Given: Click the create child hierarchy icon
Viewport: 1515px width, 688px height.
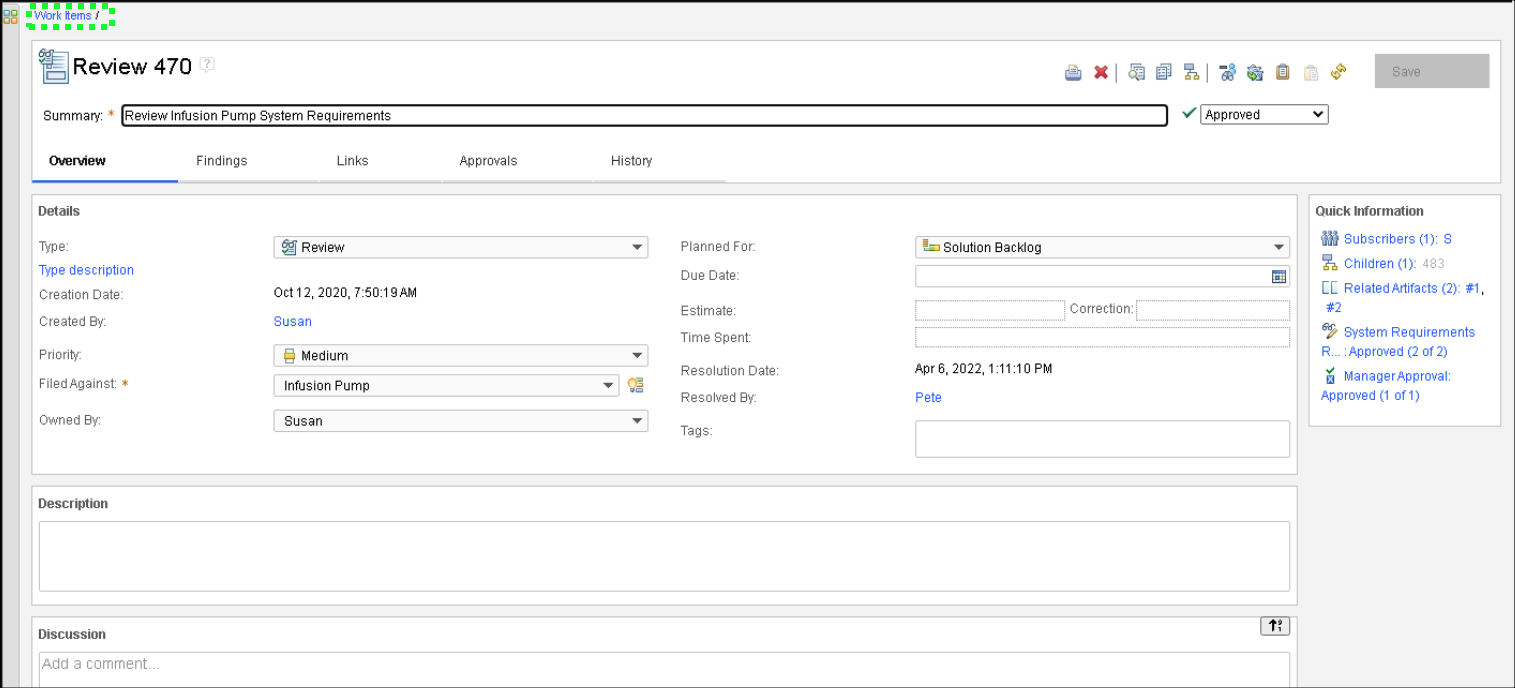Looking at the screenshot, I should 1191,72.
